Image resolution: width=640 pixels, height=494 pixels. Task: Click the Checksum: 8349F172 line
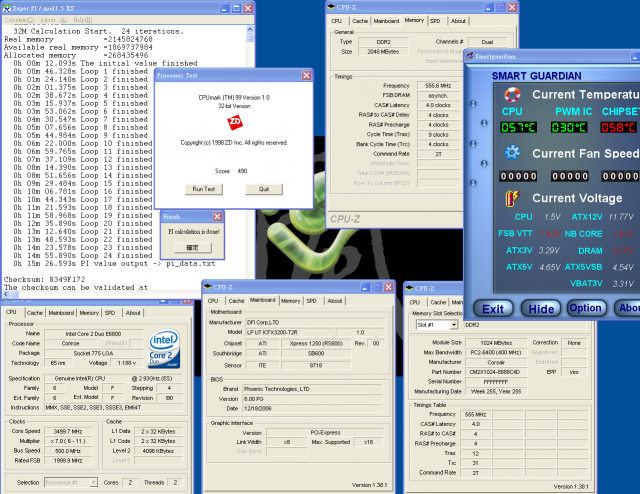point(44,280)
